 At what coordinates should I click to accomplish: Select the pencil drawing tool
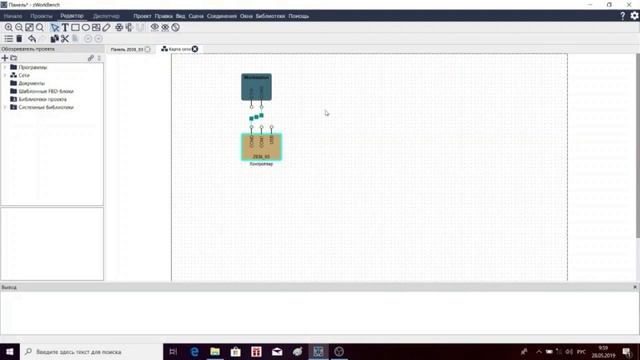(106, 27)
